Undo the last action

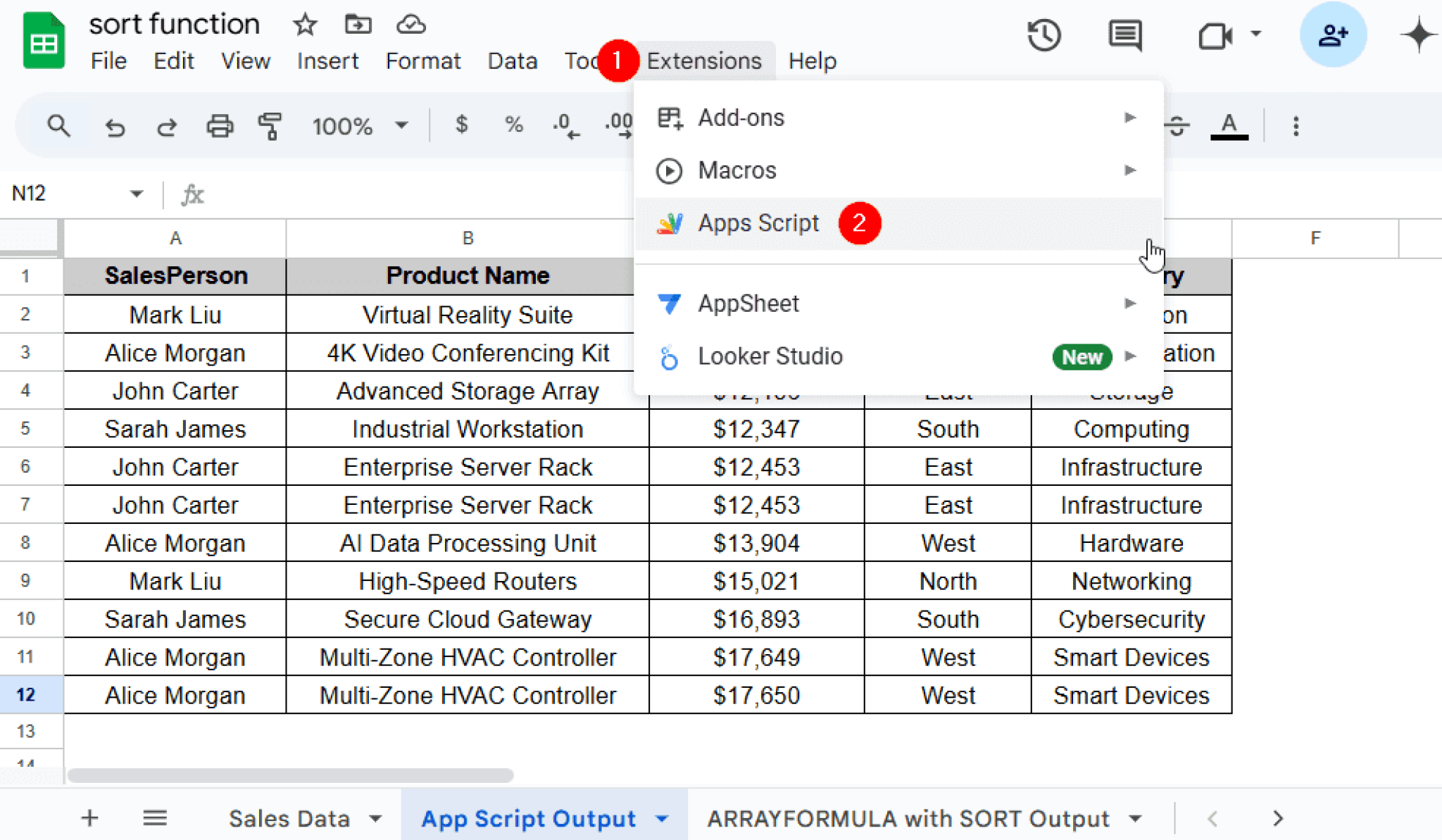coord(115,127)
